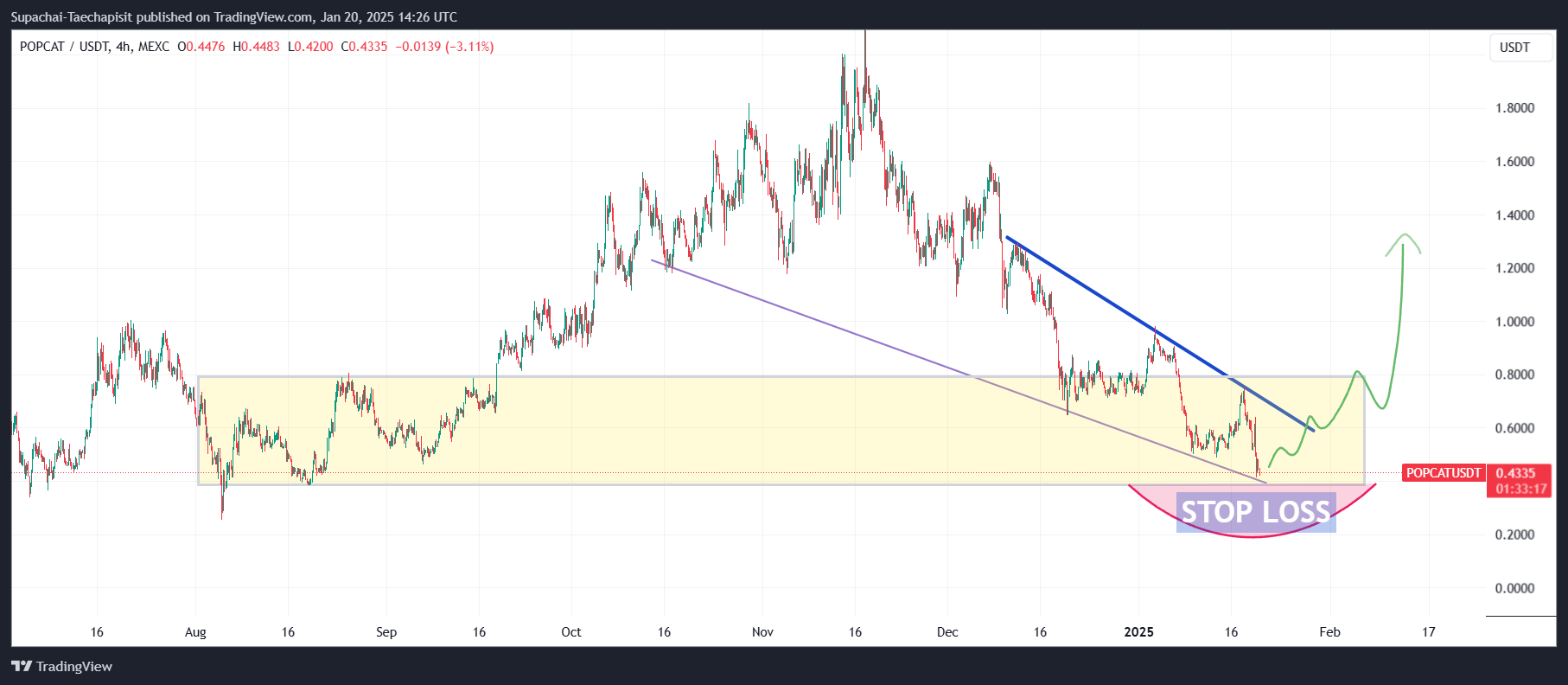Click the change value −0.0139 (−3.11%)
Image resolution: width=1568 pixels, height=685 pixels.
pos(444,47)
